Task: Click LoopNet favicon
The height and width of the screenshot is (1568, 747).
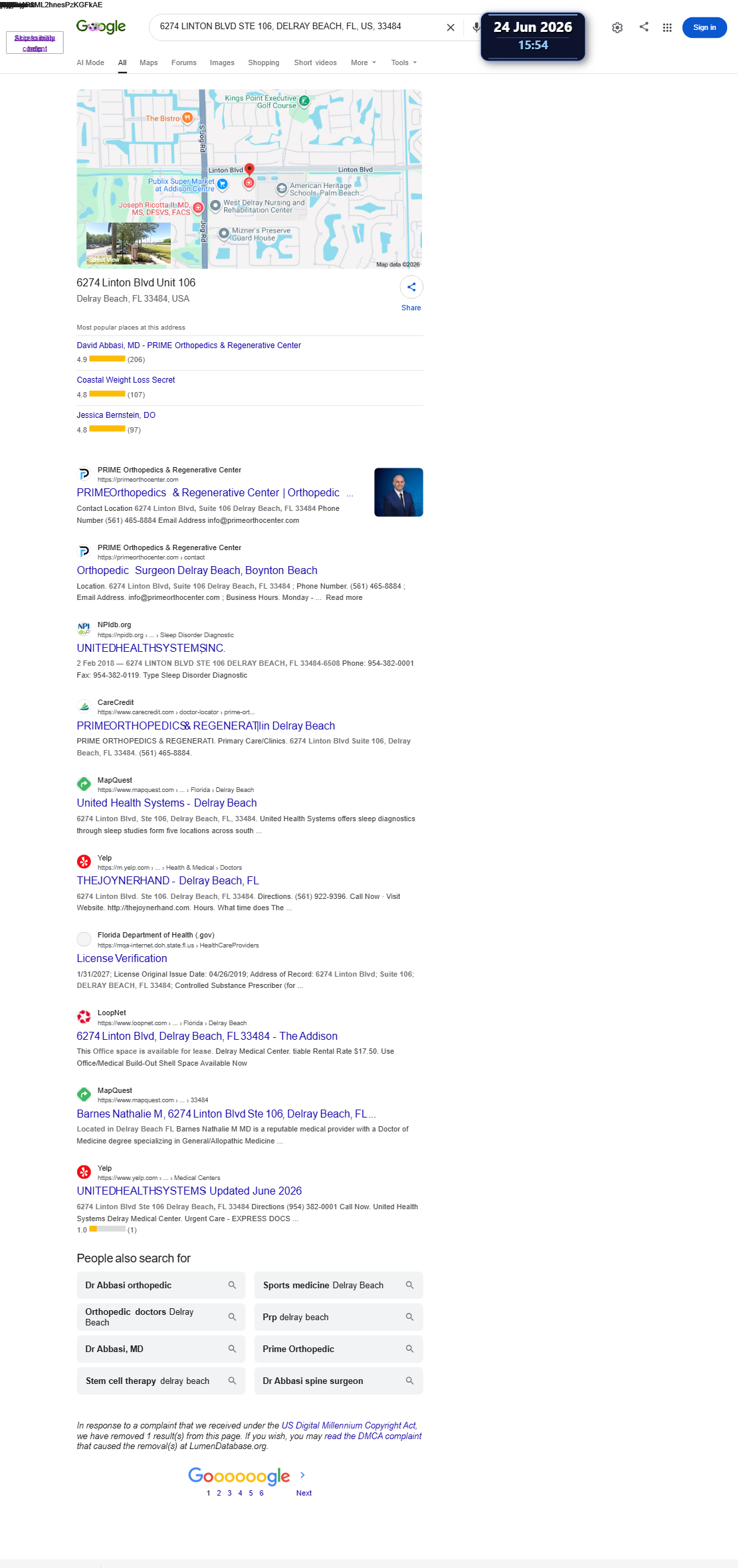Action: tap(84, 1017)
